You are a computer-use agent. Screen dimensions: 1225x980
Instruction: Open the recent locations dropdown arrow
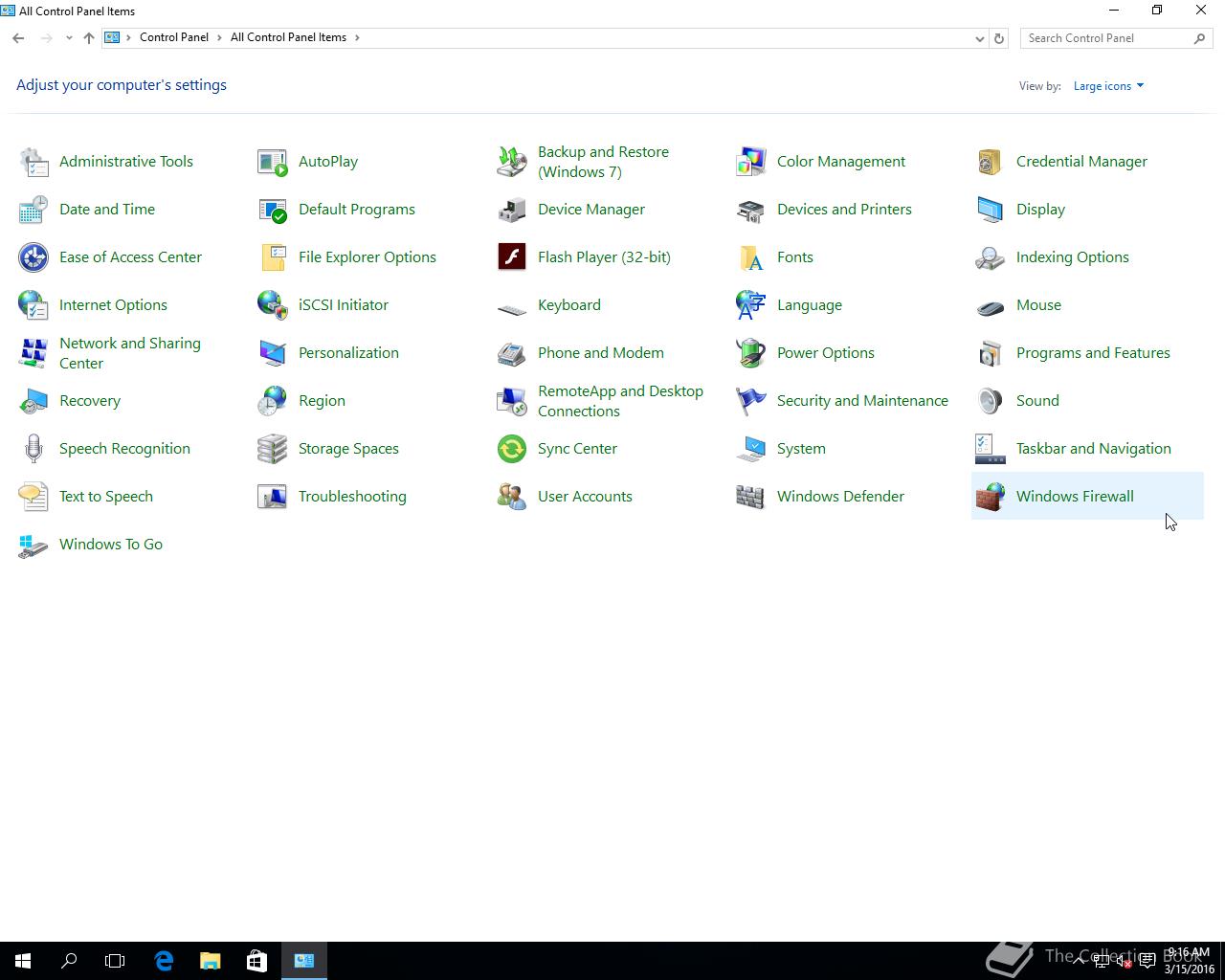[69, 38]
